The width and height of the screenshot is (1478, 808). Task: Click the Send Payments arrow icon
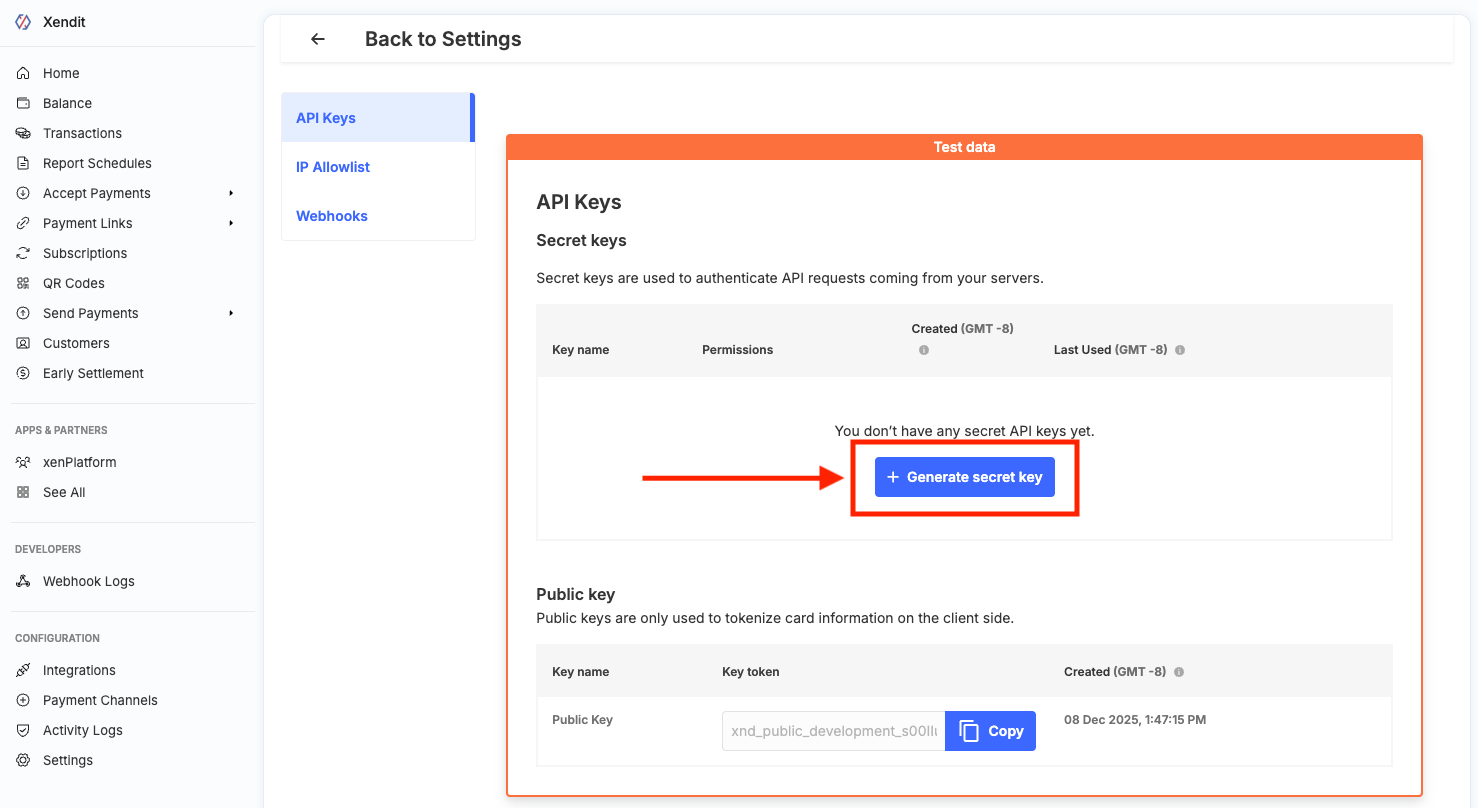pos(23,313)
